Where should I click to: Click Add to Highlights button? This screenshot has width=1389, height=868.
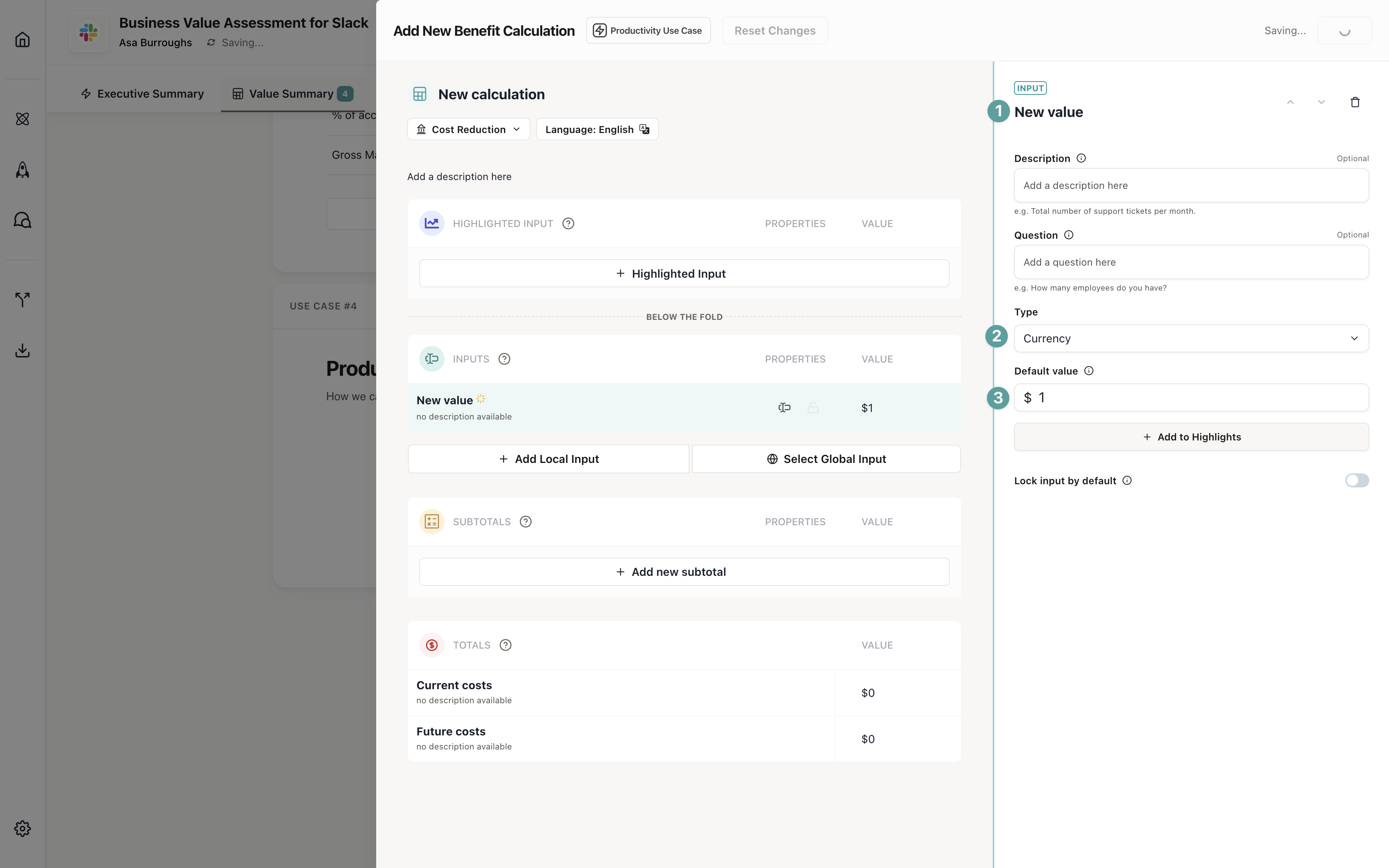[x=1191, y=437]
